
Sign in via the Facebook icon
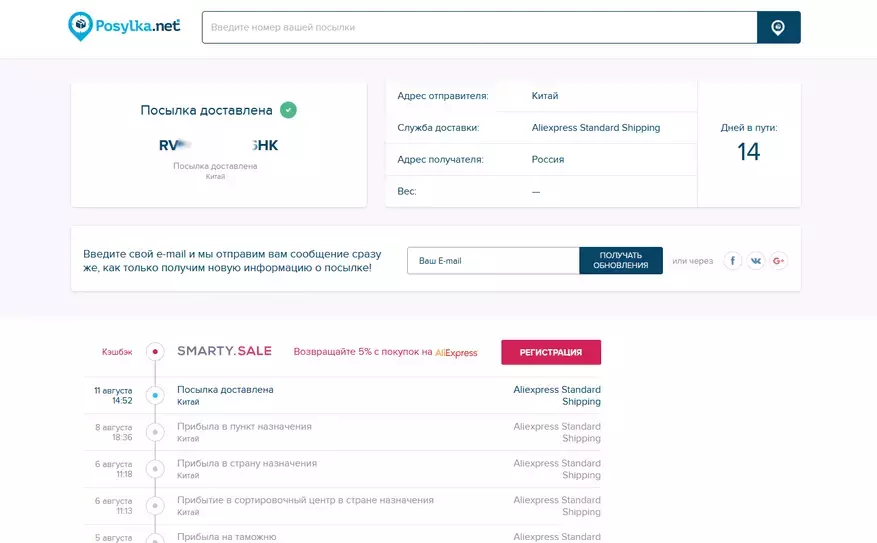[x=732, y=261]
